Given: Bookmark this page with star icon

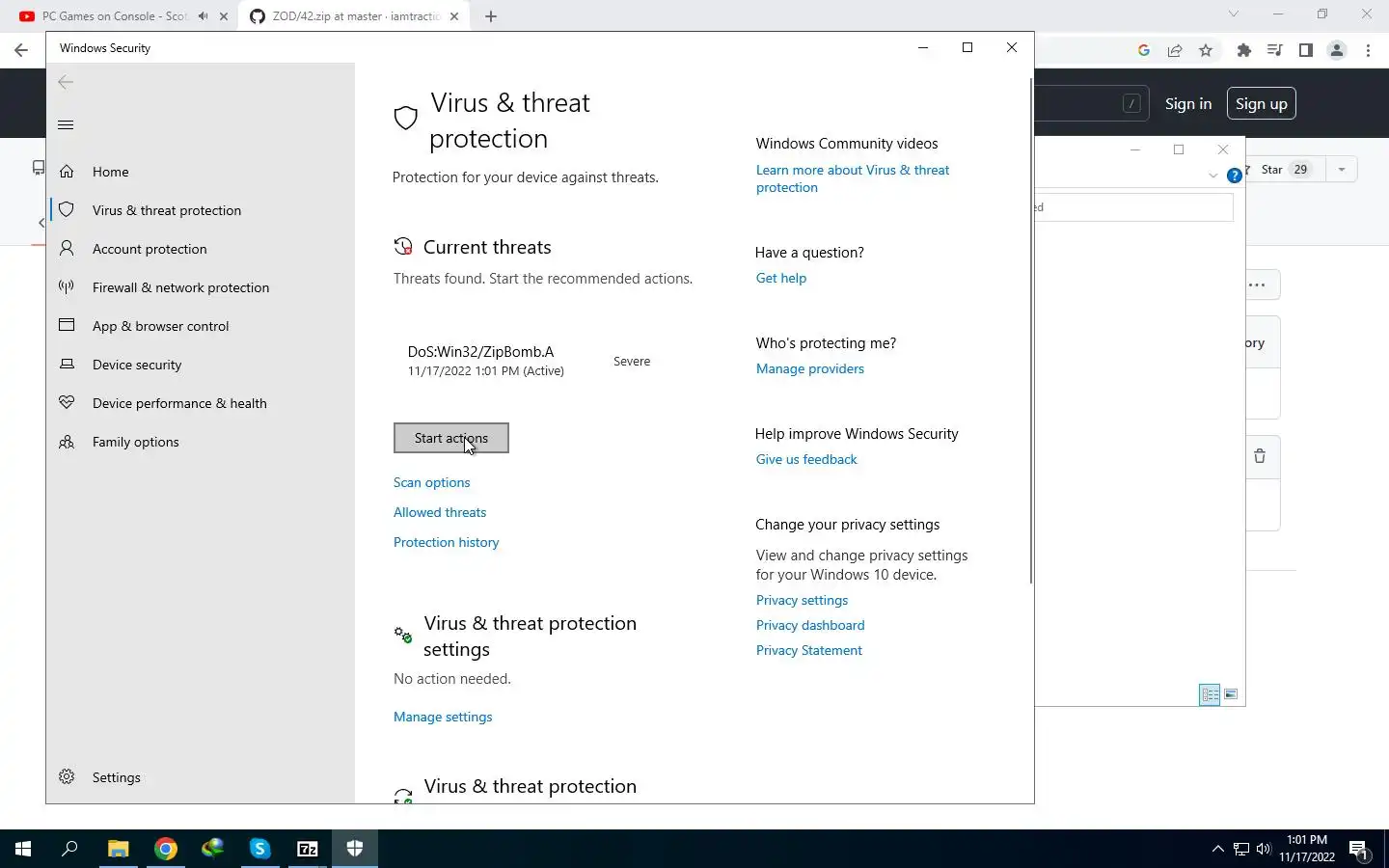Looking at the screenshot, I should (1206, 50).
